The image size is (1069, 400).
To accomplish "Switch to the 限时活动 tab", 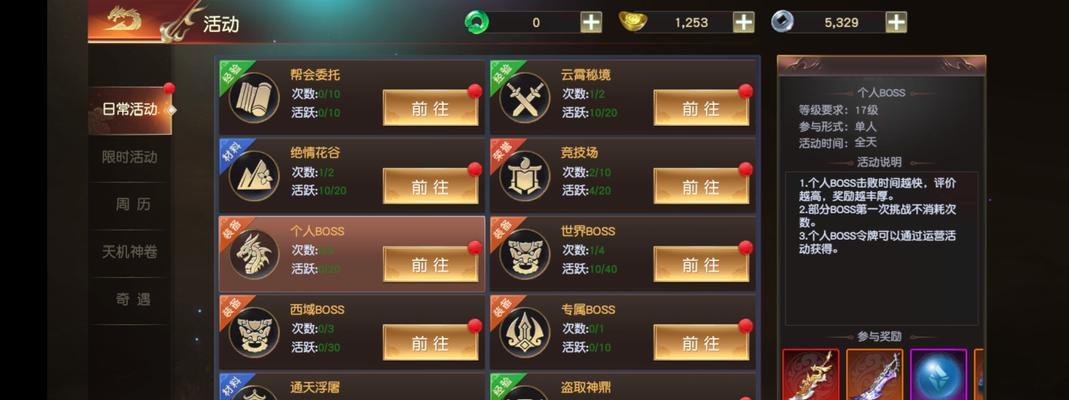I will (x=130, y=157).
